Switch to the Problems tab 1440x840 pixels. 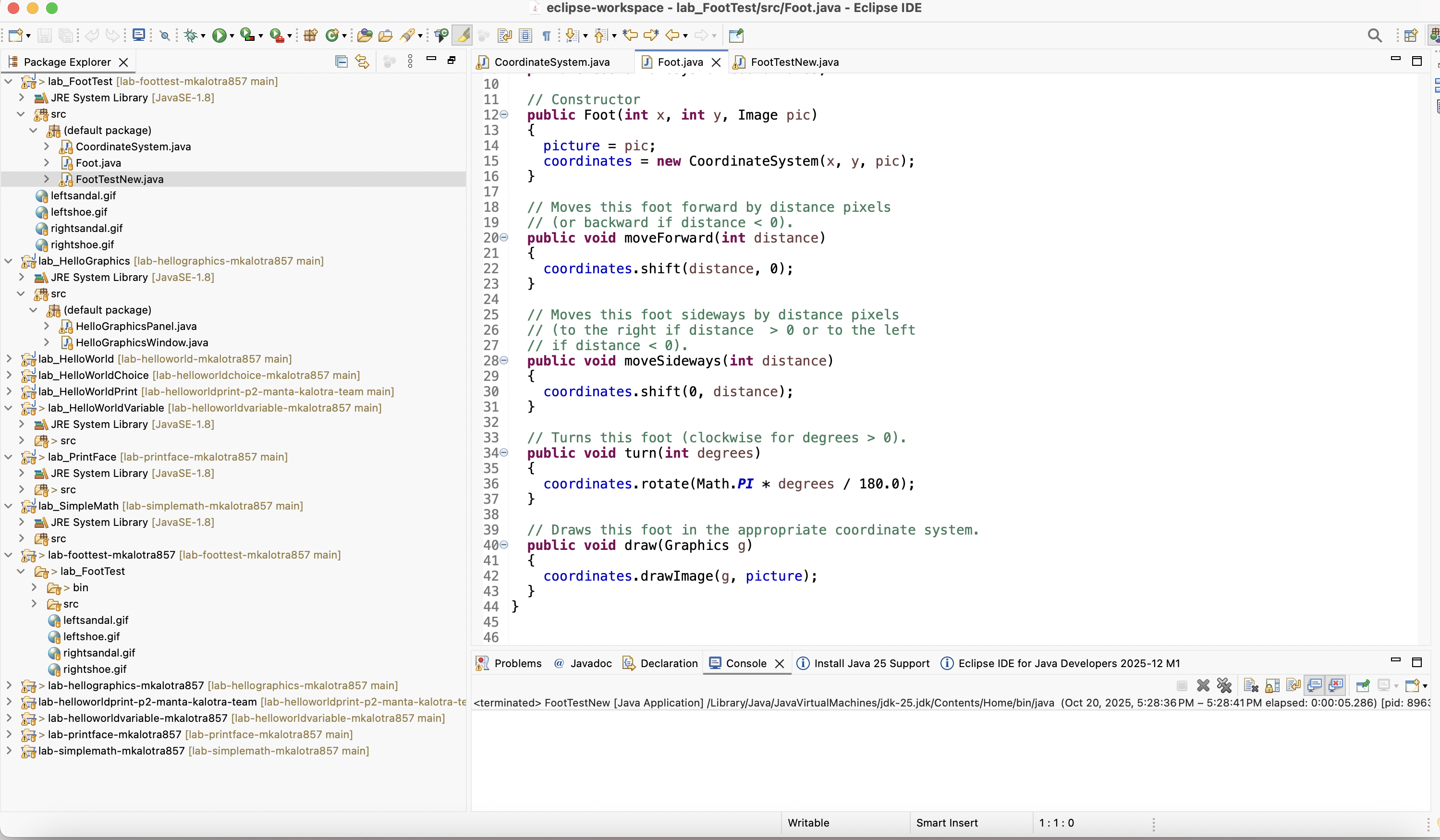[517, 663]
